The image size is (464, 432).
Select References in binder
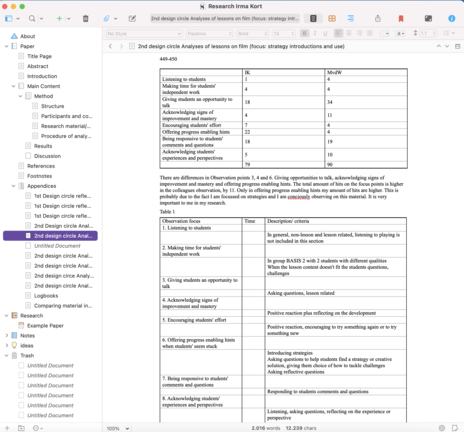(x=41, y=166)
